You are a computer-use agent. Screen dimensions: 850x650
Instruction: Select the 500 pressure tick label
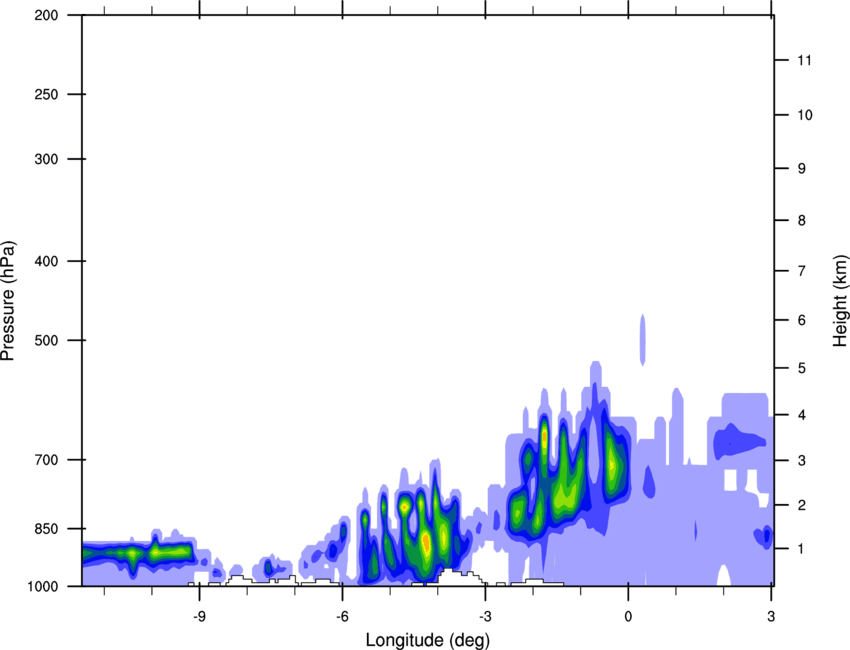(44, 341)
